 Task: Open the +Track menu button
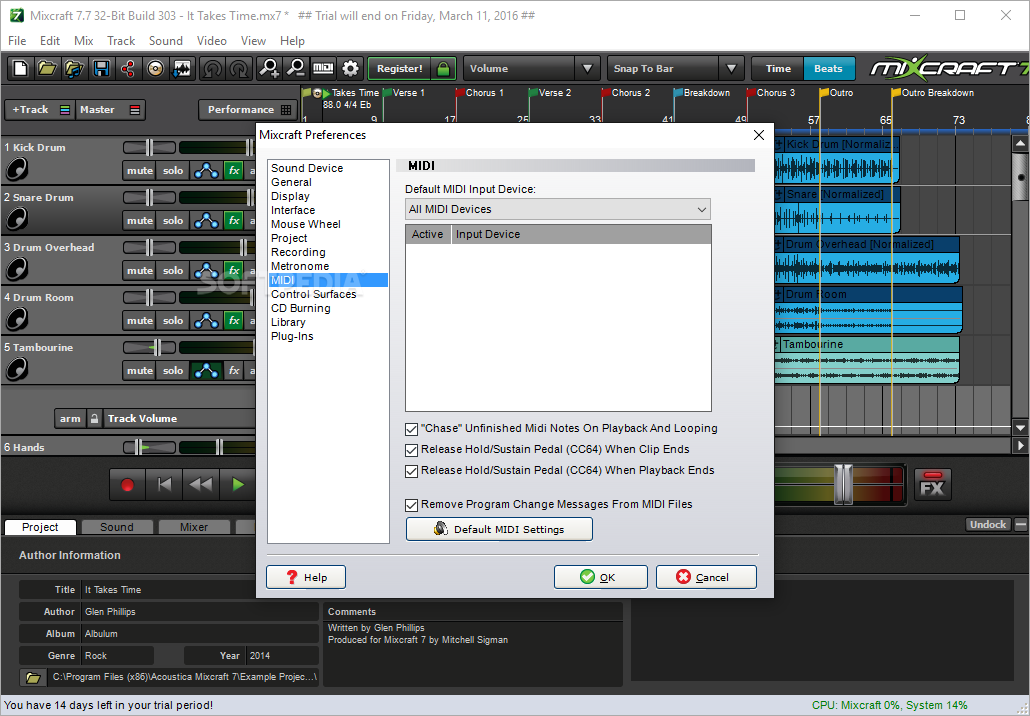pyautogui.click(x=39, y=110)
